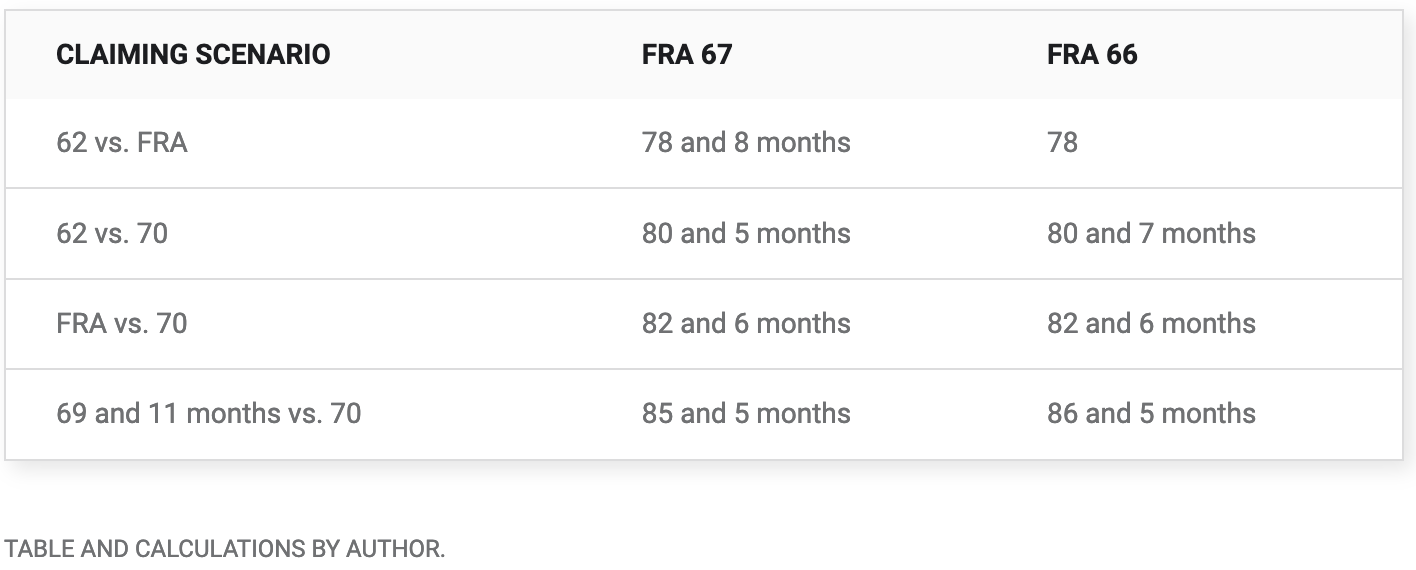Click "82 and 6 months" under FRA 66
The image size is (1416, 570).
[1151, 324]
